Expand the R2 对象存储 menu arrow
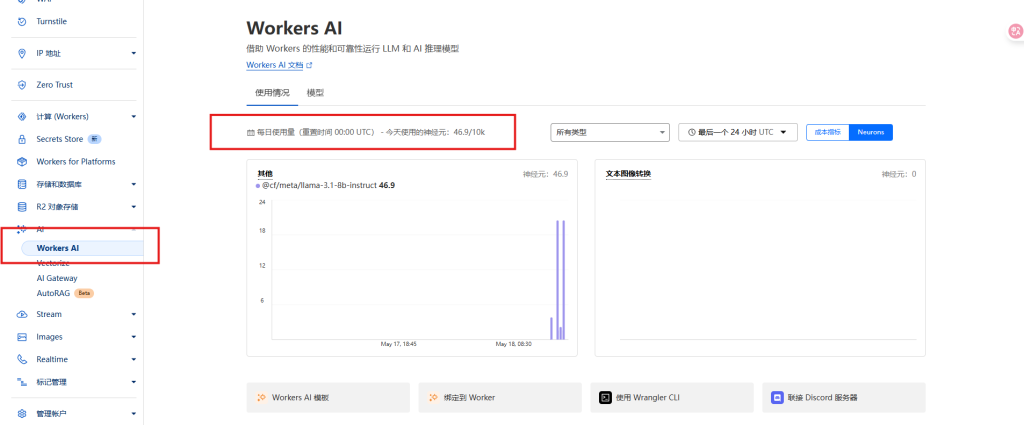 [133, 207]
